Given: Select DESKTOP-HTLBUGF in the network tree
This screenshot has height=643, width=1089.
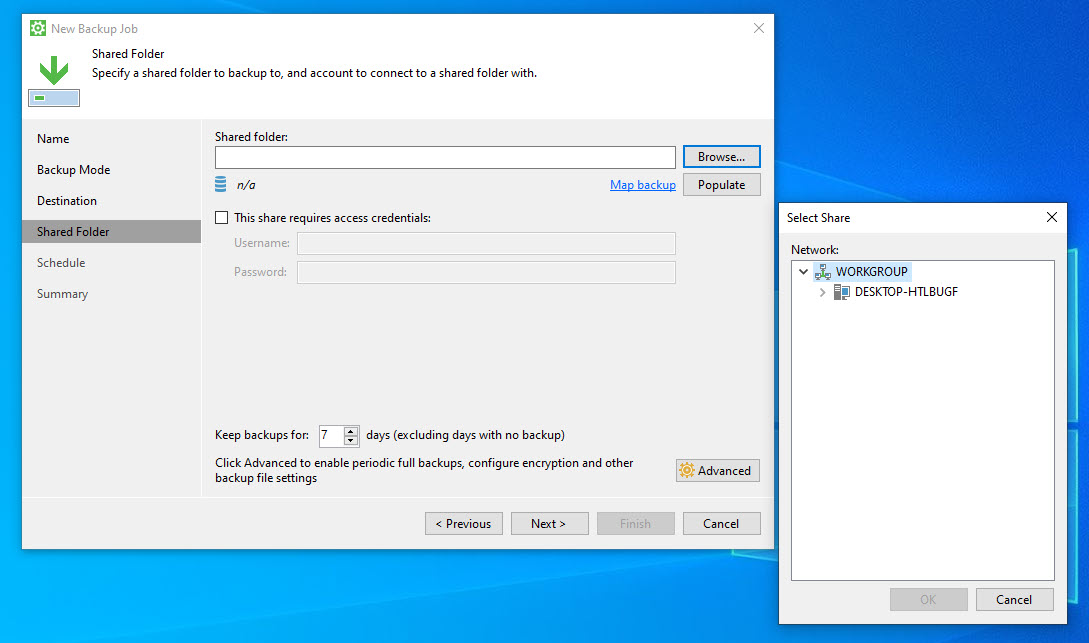Looking at the screenshot, I should (906, 292).
